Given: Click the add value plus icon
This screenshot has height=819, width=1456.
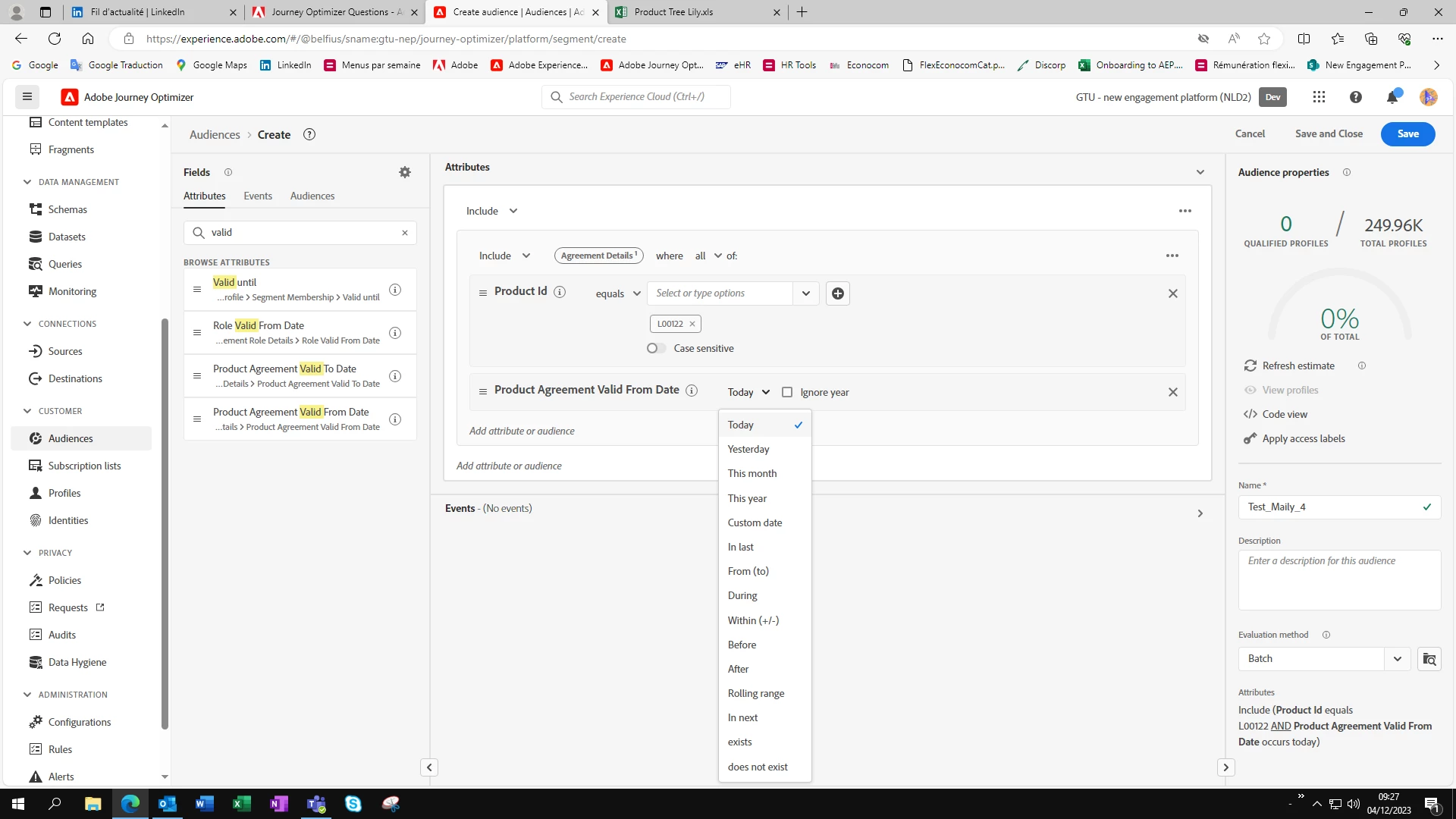Looking at the screenshot, I should [x=837, y=293].
